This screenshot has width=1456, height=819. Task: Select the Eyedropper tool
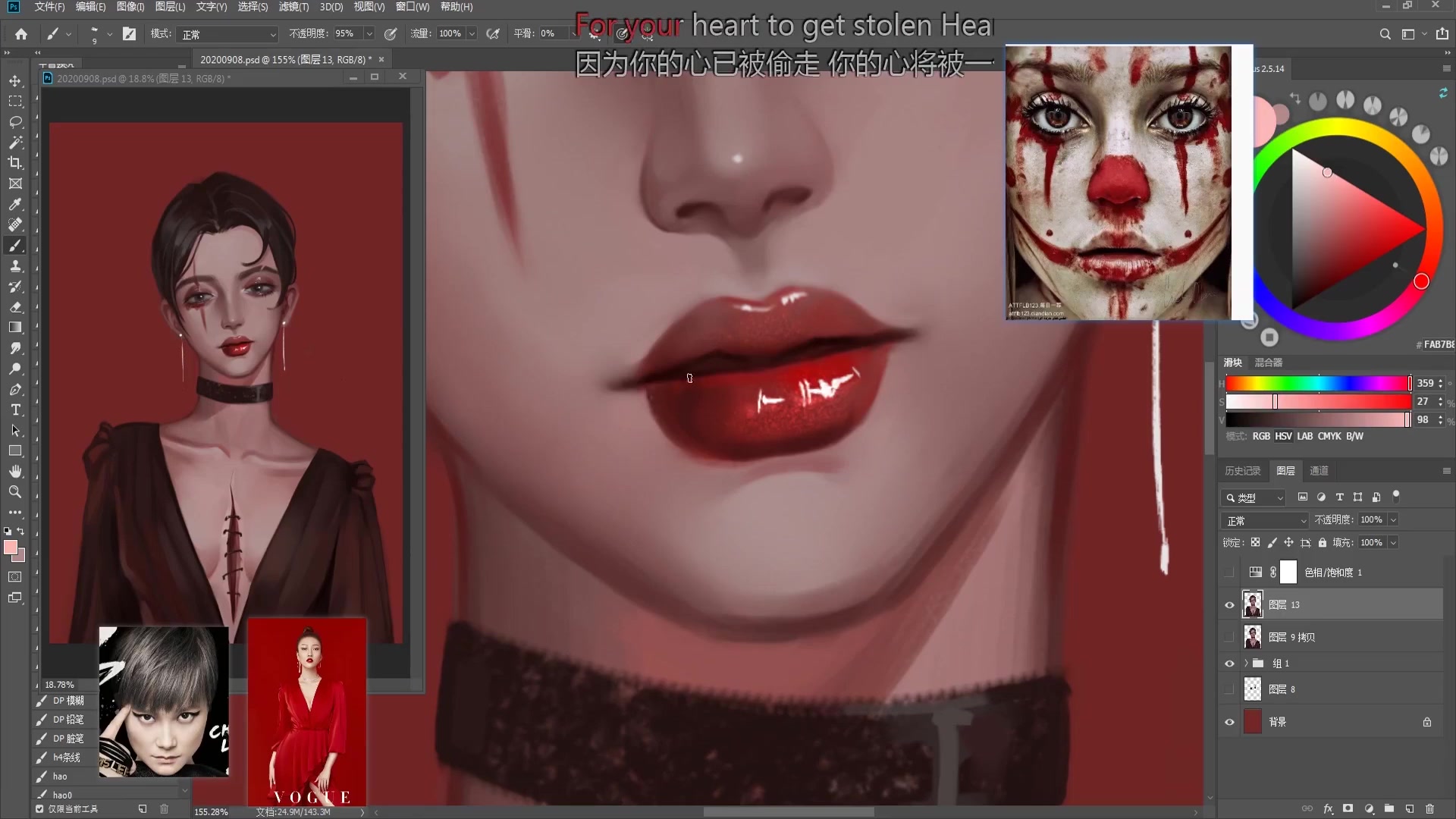[x=15, y=204]
